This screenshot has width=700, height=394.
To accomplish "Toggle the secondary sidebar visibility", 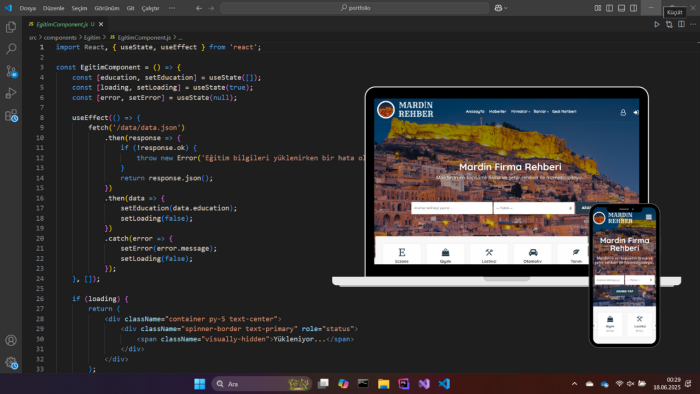I will coord(633,8).
